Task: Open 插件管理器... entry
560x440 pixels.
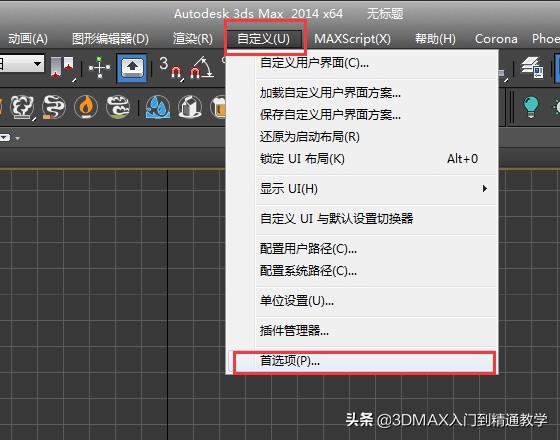Action: tap(362, 331)
